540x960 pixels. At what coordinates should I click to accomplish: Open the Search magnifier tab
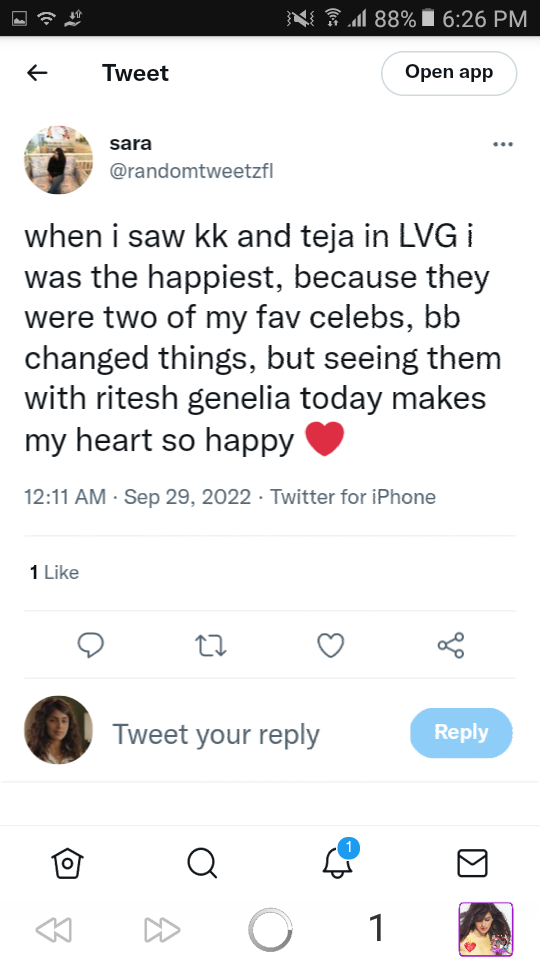point(202,863)
